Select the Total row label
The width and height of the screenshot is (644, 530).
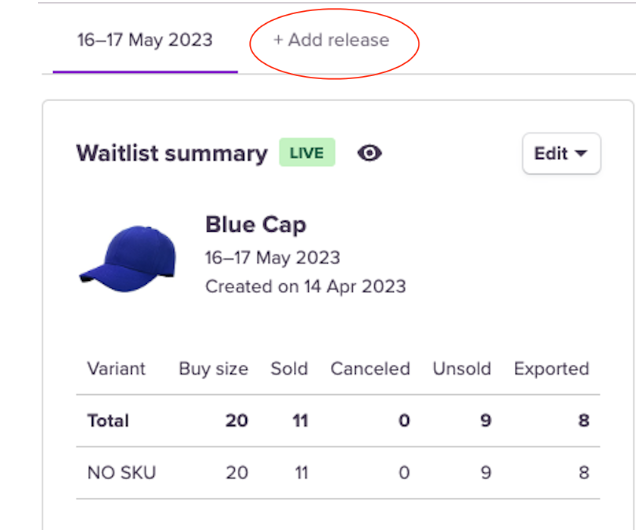tap(108, 420)
